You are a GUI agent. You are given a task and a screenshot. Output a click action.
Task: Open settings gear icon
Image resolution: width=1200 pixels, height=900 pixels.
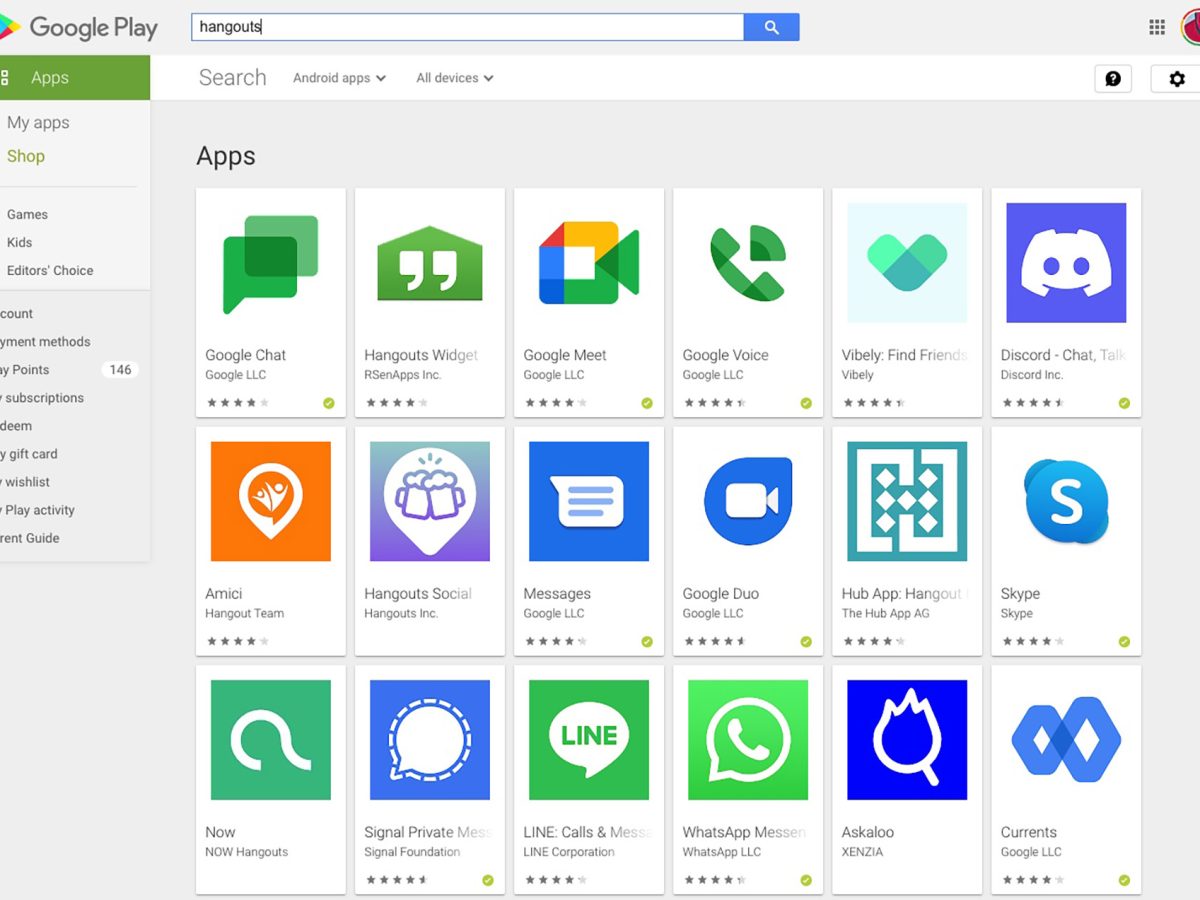[1177, 79]
